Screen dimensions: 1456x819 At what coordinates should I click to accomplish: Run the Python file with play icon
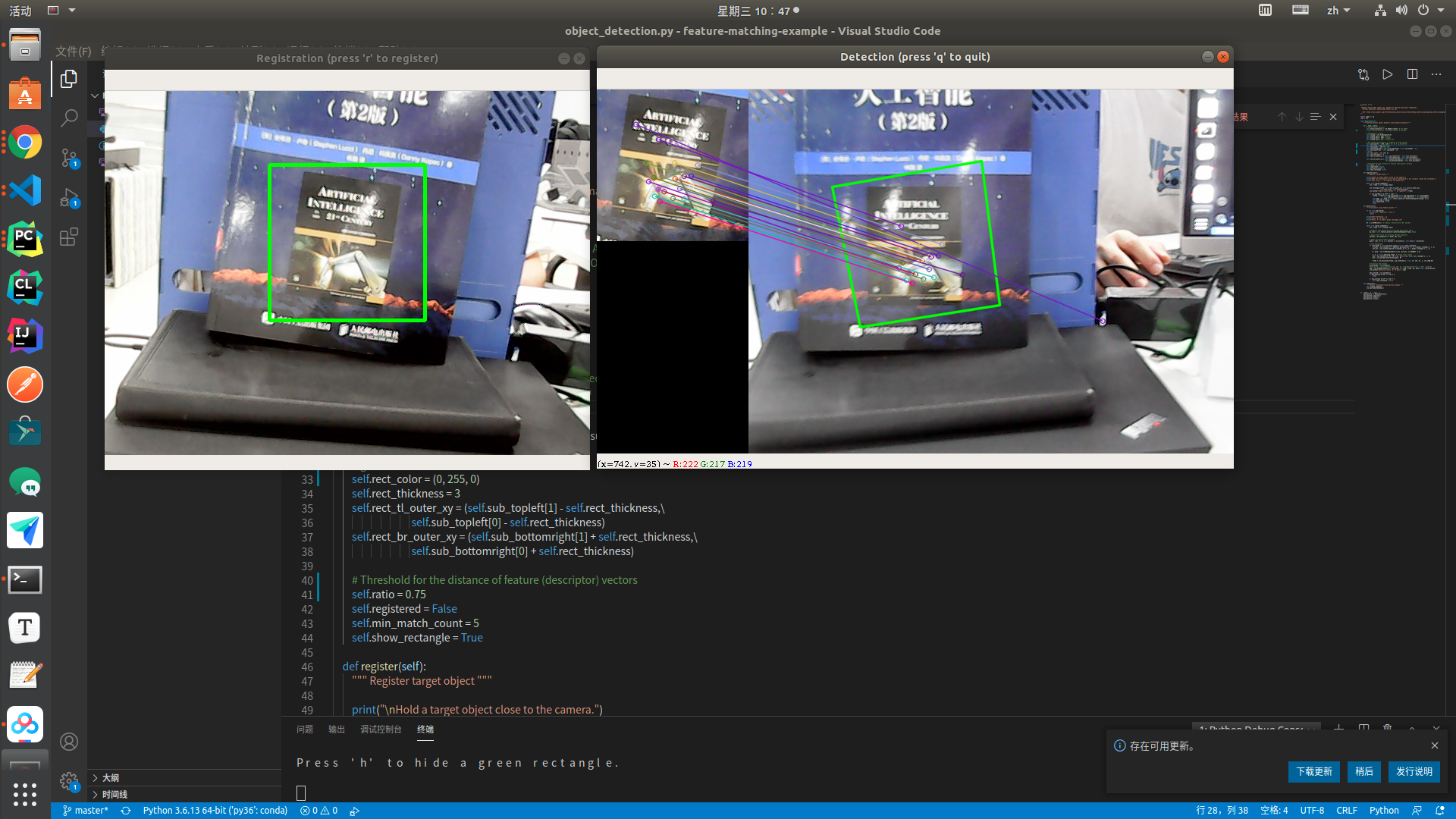pos(1387,74)
